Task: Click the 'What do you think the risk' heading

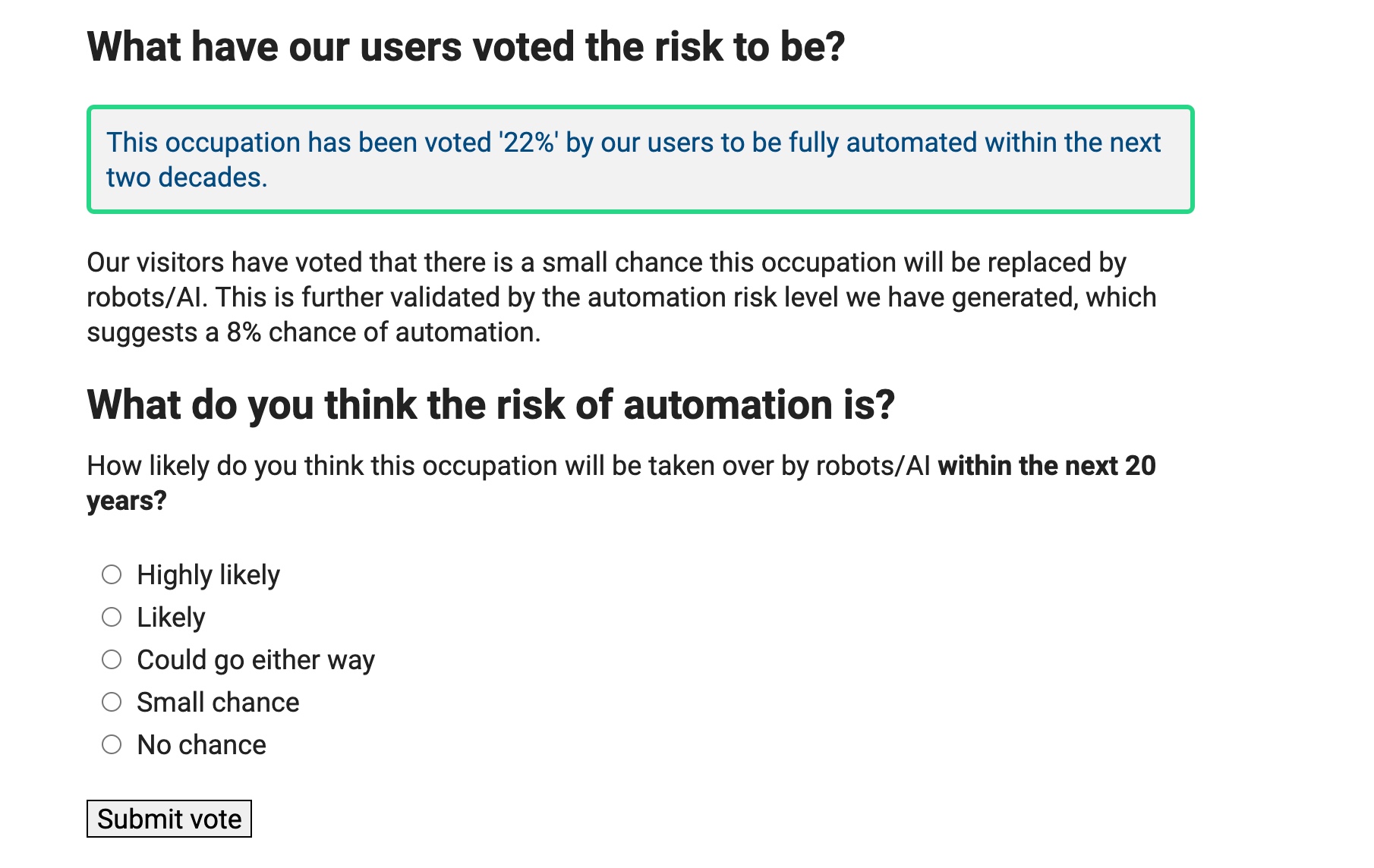Action: (x=490, y=404)
